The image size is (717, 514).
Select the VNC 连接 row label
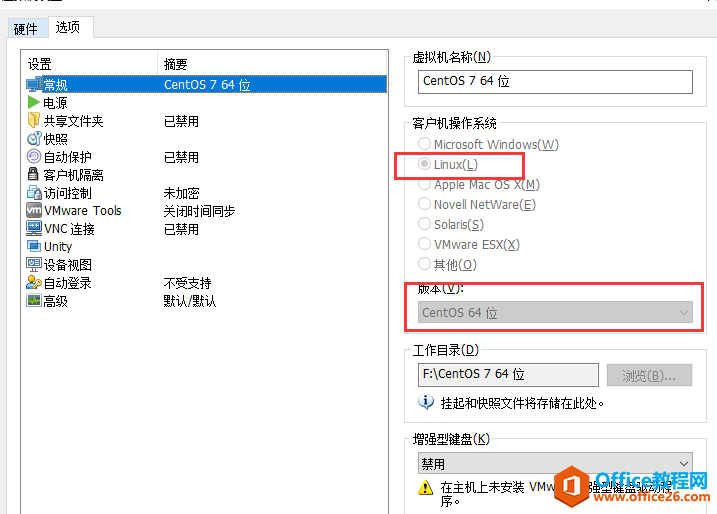(70, 229)
